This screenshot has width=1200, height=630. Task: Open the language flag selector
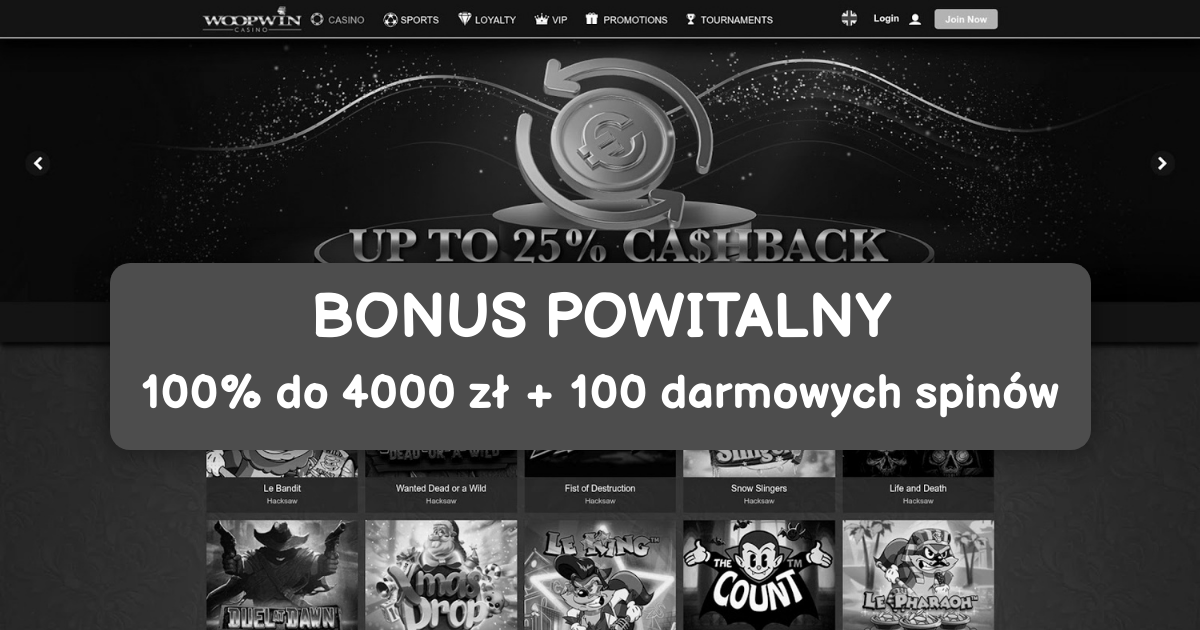coord(849,18)
